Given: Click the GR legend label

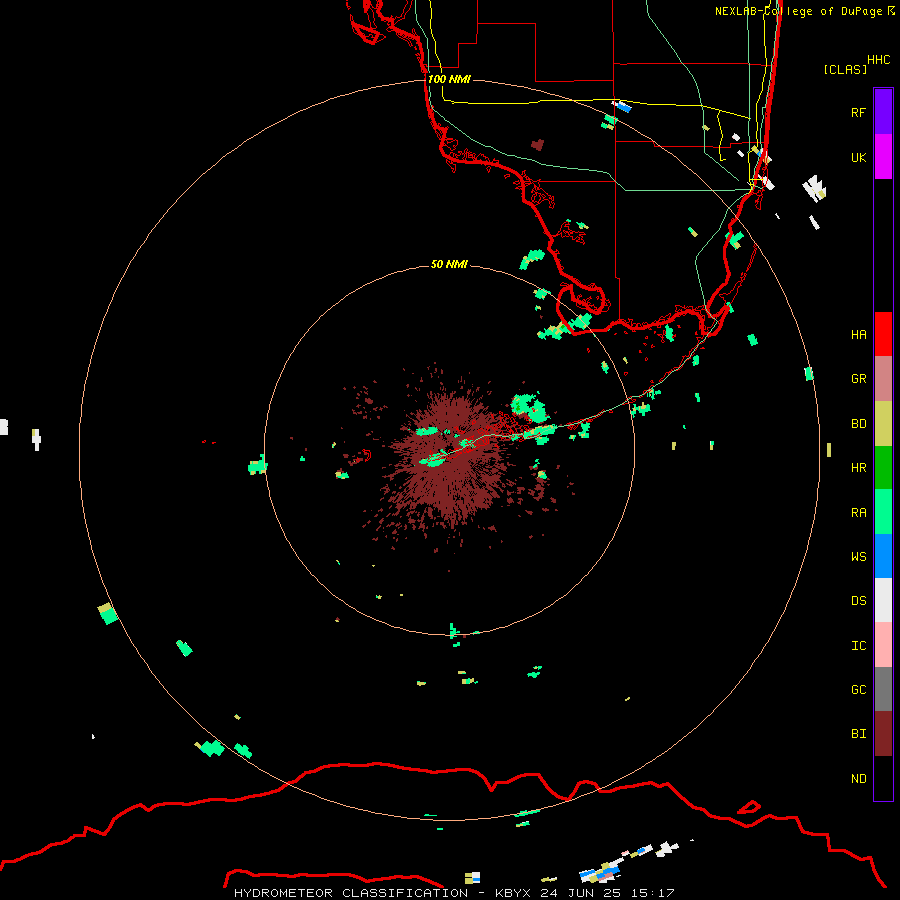Looking at the screenshot, I should point(858,379).
